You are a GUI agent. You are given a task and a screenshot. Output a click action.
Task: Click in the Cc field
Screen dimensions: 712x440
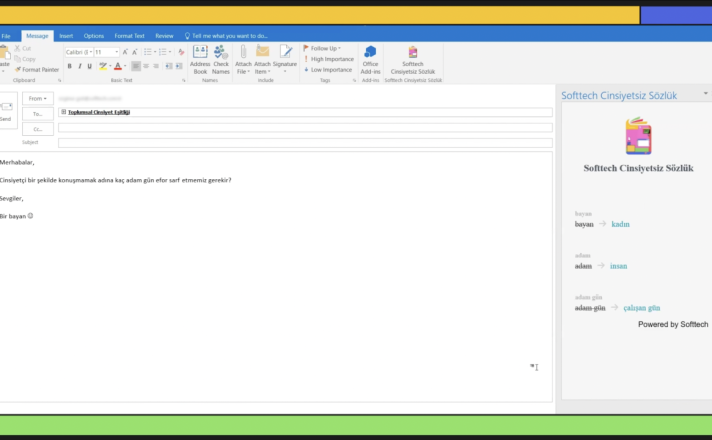click(x=305, y=128)
